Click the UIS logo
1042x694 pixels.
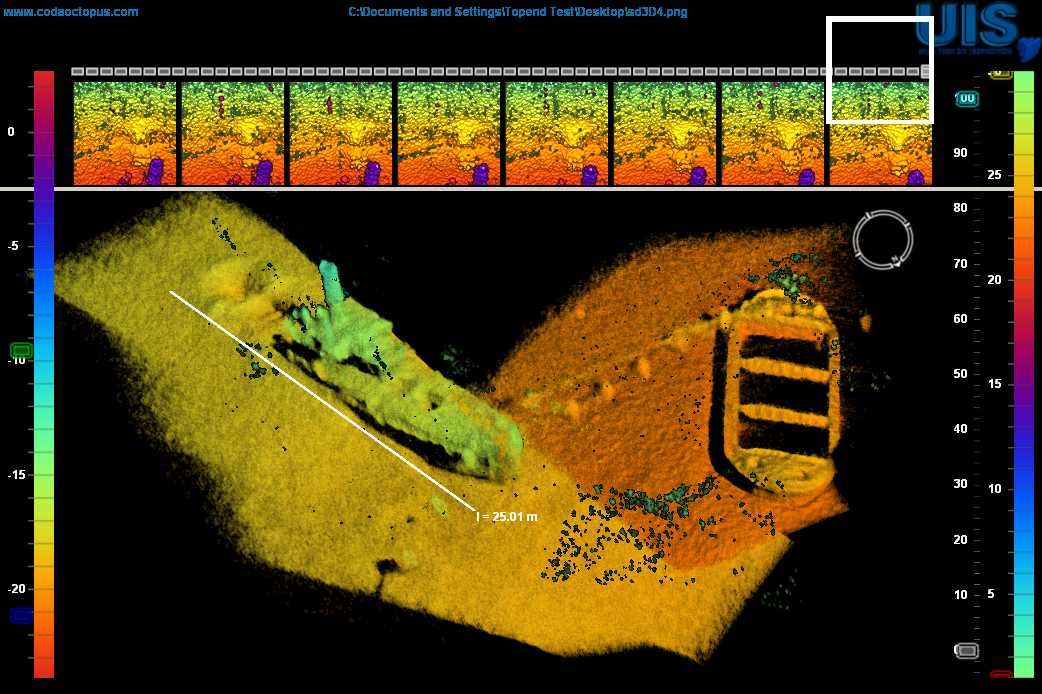[975, 30]
